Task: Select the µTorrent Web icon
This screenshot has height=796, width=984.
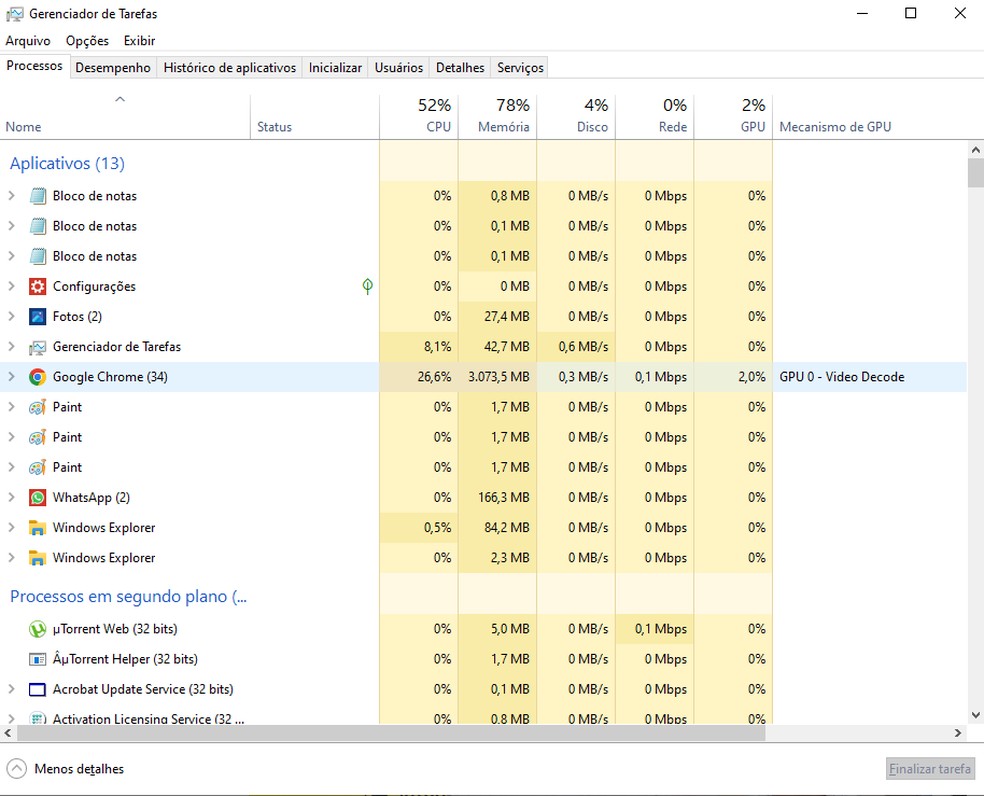Action: [x=38, y=629]
